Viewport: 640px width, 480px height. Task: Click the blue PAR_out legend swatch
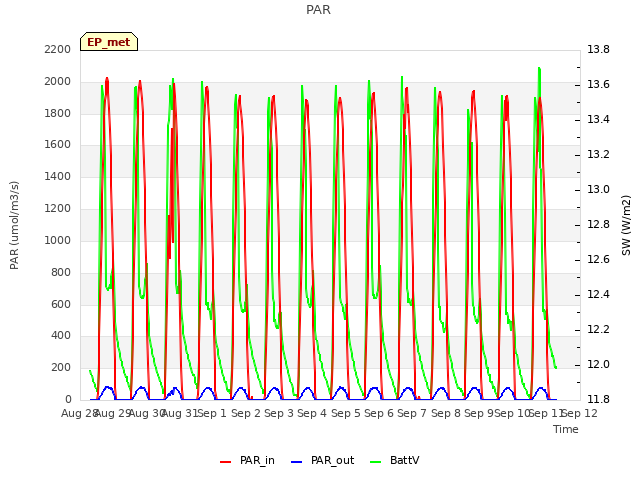[296, 462]
